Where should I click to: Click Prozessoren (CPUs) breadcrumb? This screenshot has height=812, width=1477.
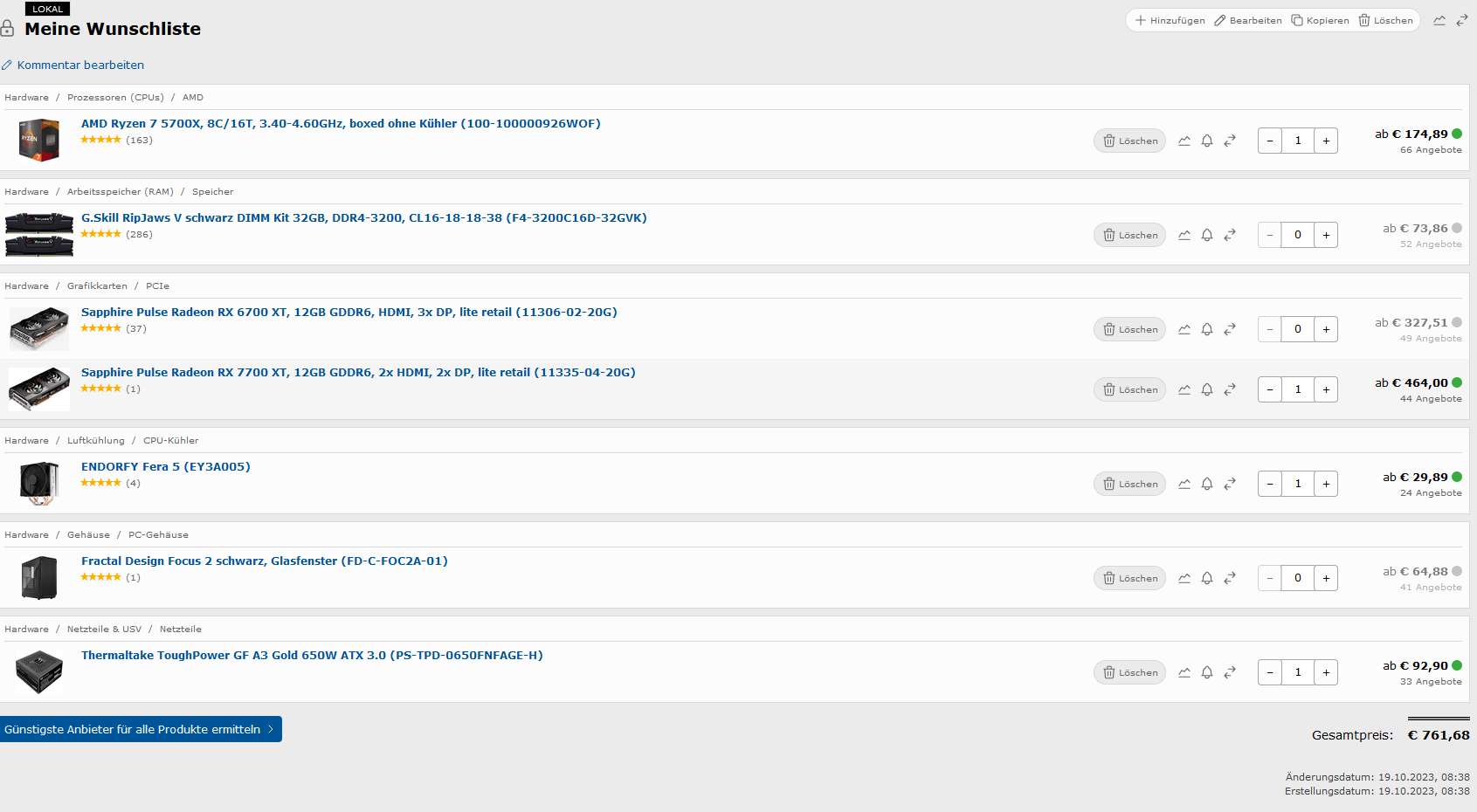coord(115,97)
